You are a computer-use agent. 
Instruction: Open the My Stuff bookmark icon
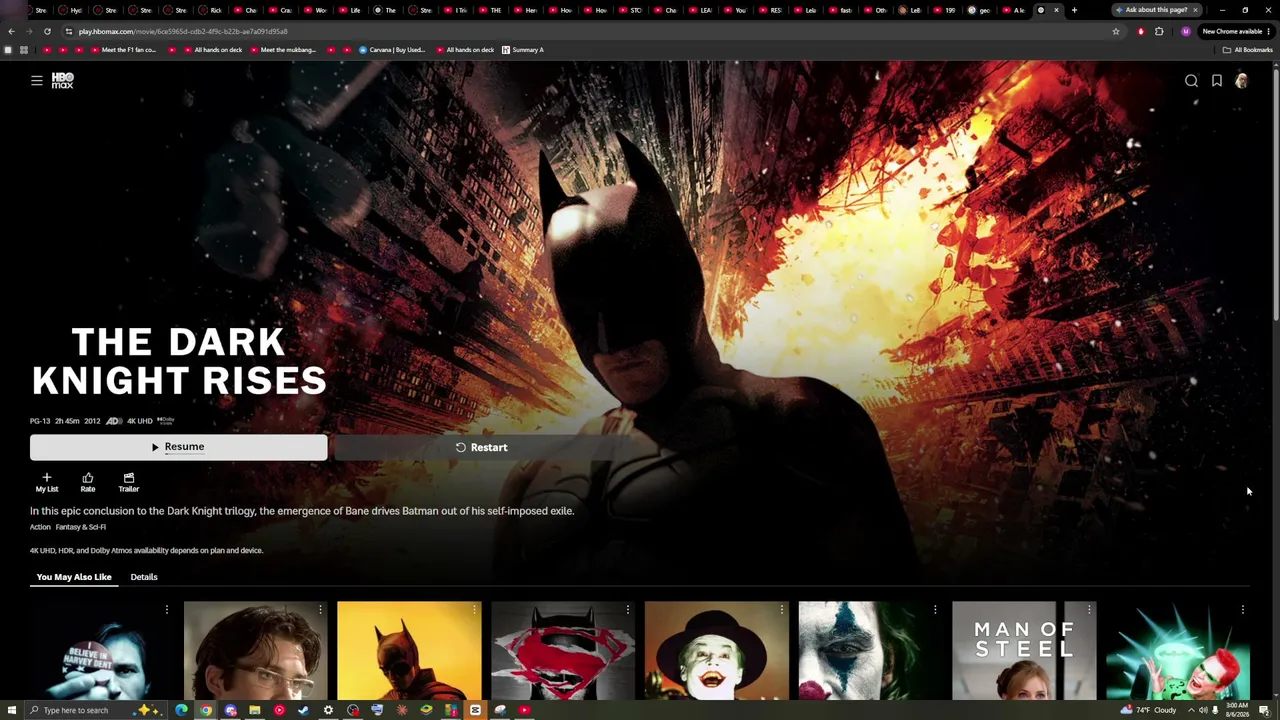click(1217, 81)
